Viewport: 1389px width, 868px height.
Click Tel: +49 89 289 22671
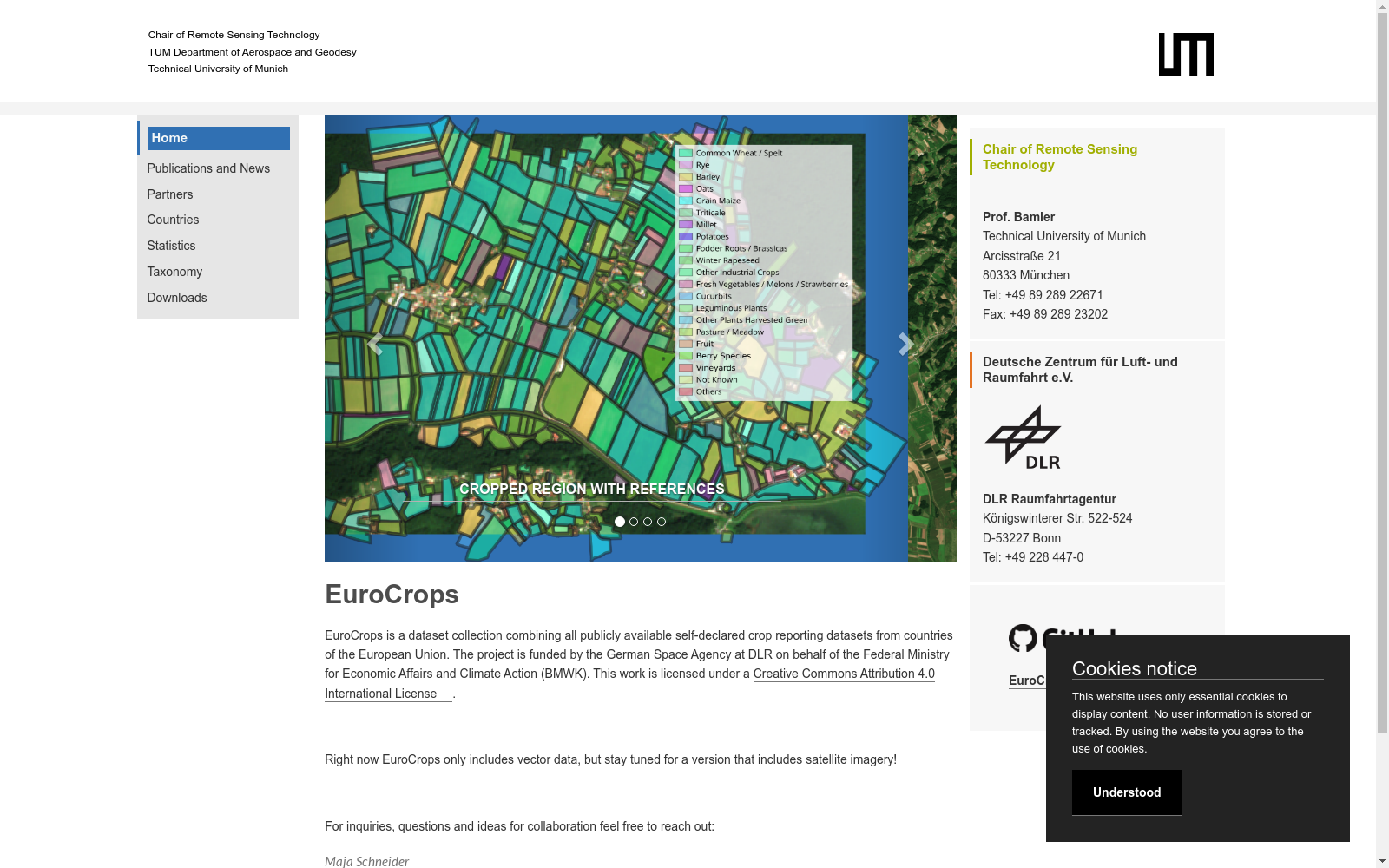1043,295
